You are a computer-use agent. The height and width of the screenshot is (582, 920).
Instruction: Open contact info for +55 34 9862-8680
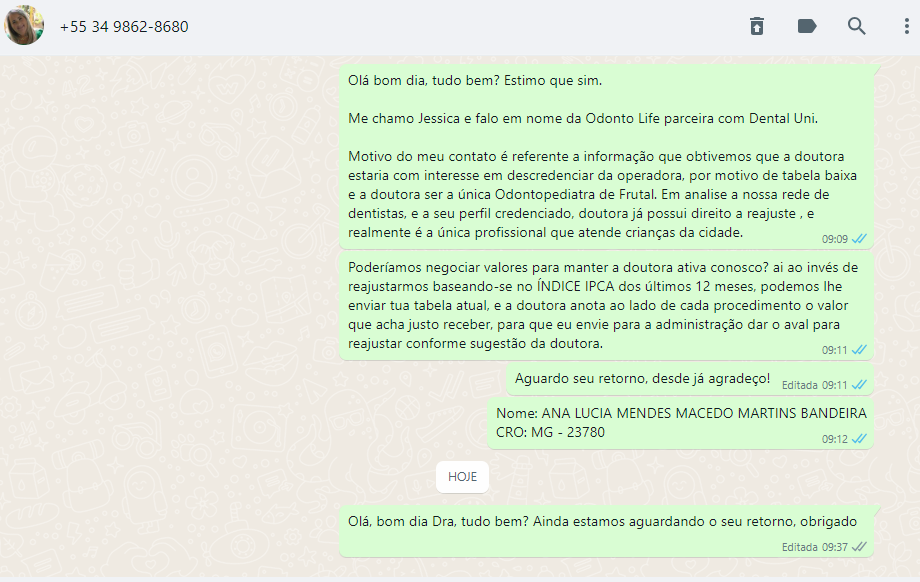click(124, 27)
